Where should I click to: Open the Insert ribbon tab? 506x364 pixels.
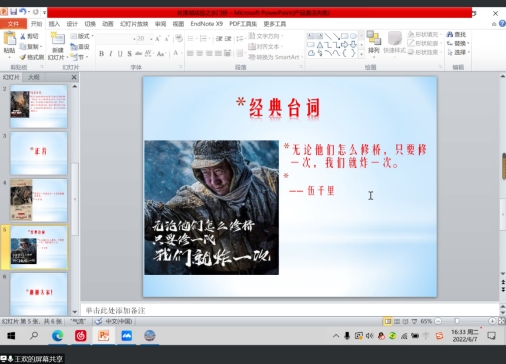coord(54,24)
